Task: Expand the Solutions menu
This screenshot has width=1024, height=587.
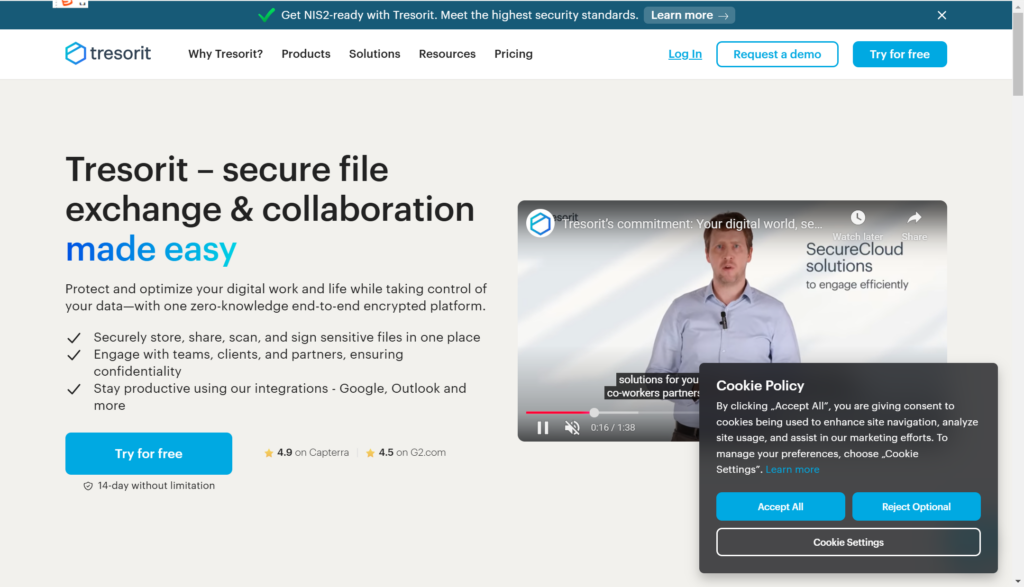Action: coord(374,54)
